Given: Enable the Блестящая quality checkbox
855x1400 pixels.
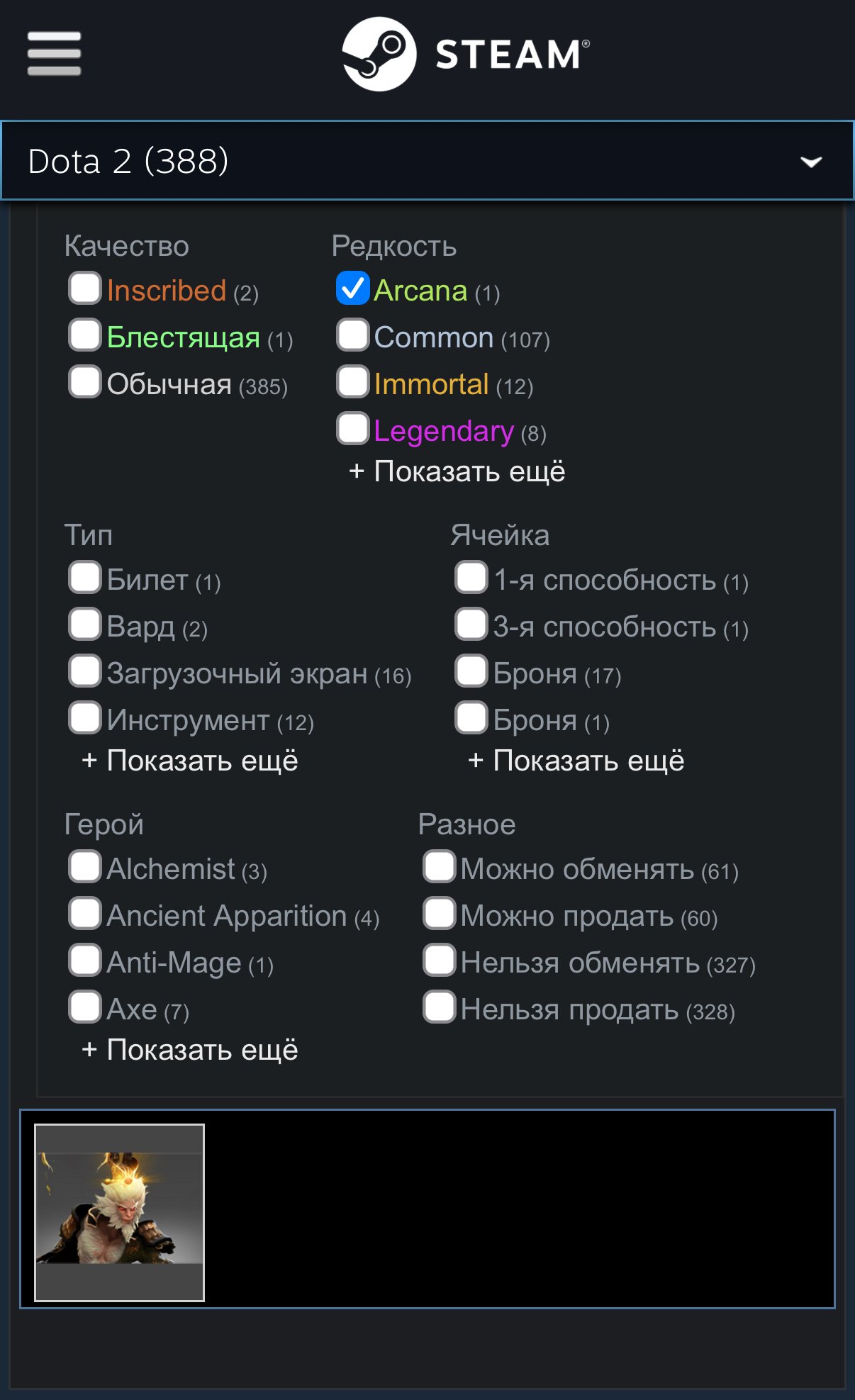Looking at the screenshot, I should tap(85, 335).
